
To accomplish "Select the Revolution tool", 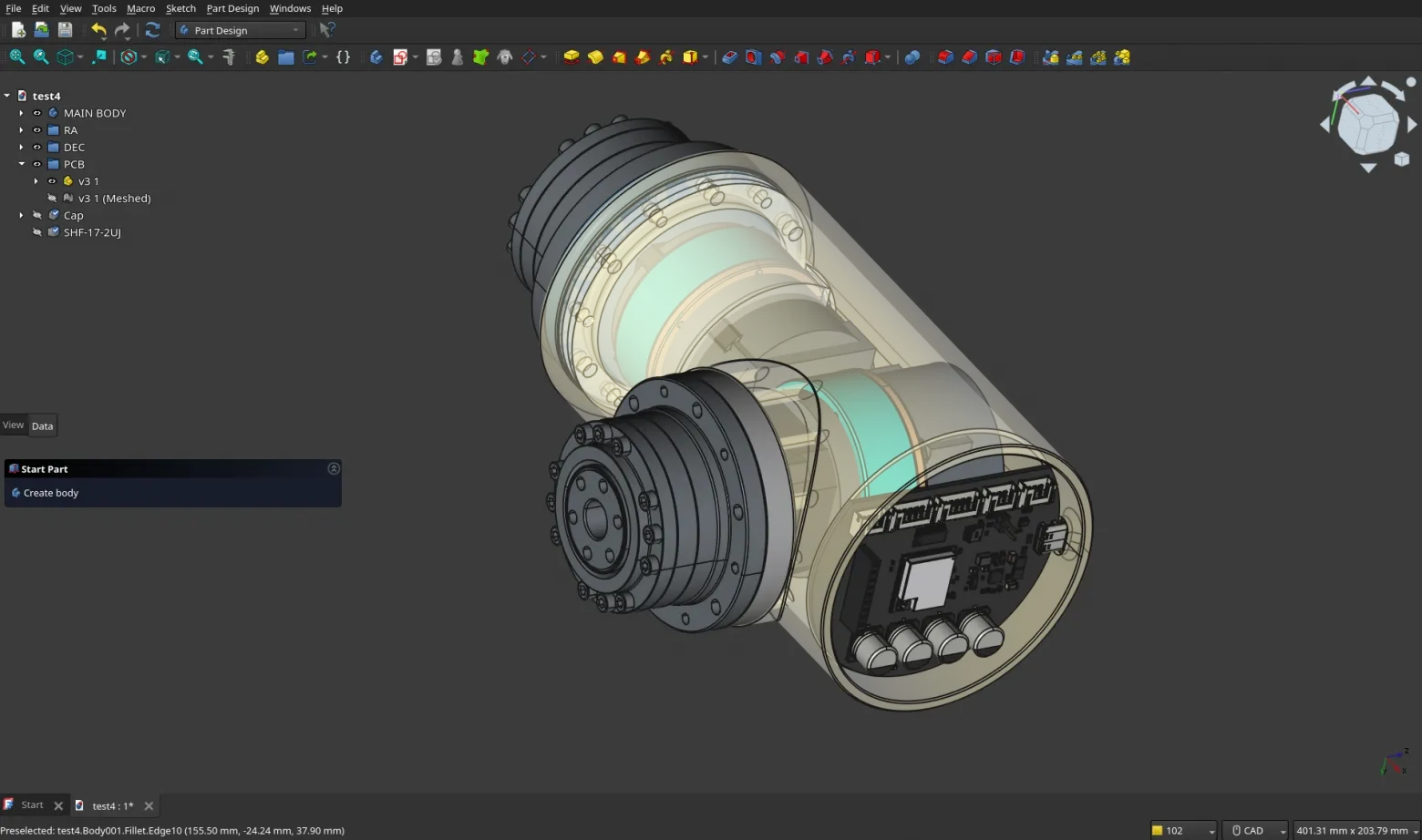I will pos(595,56).
